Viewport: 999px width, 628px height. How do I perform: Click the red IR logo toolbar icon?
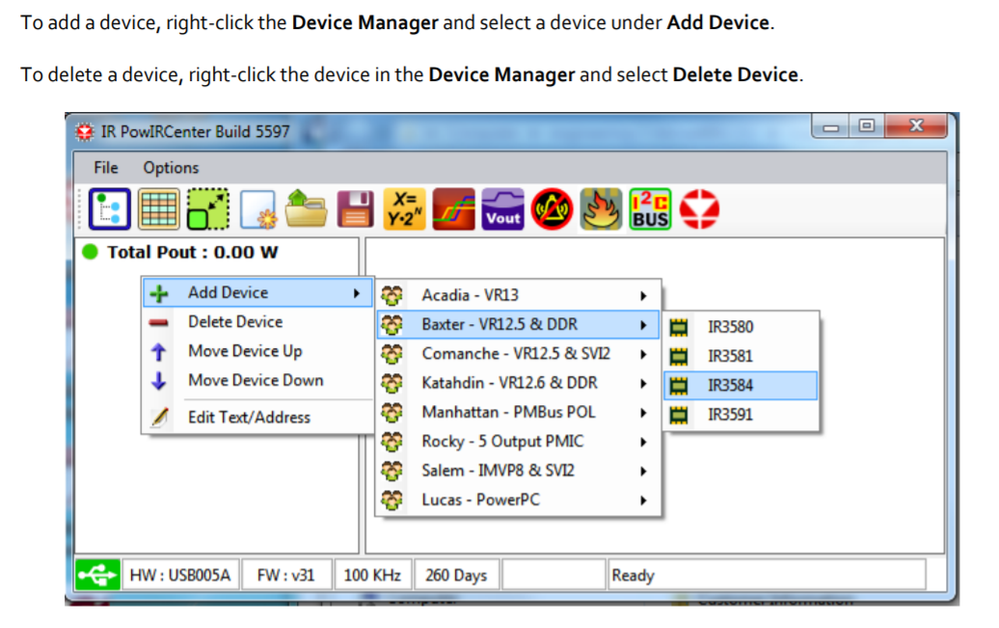tap(700, 209)
